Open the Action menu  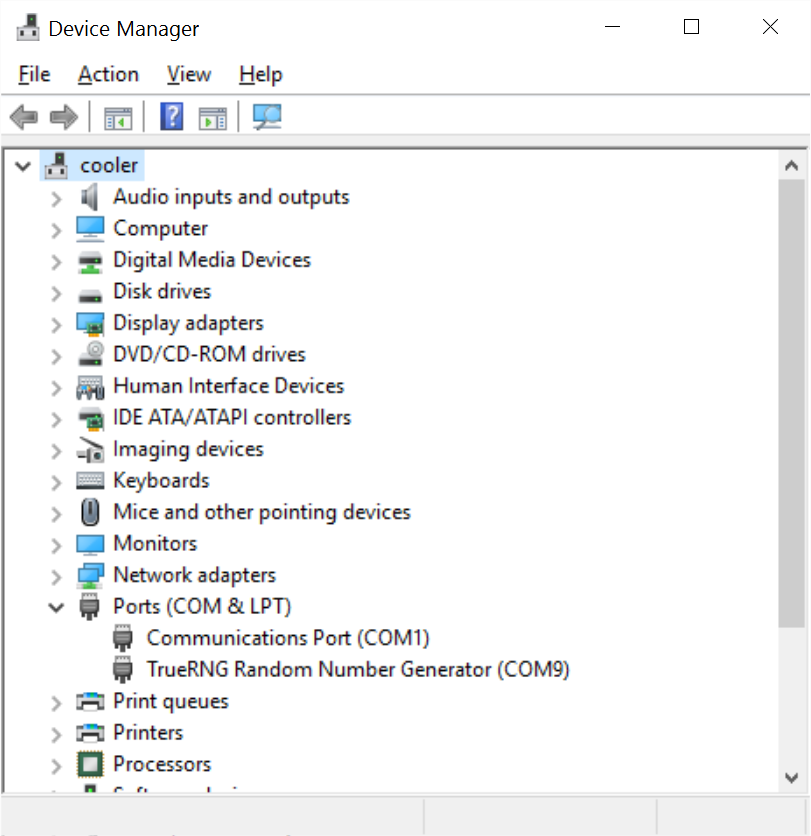pos(107,74)
